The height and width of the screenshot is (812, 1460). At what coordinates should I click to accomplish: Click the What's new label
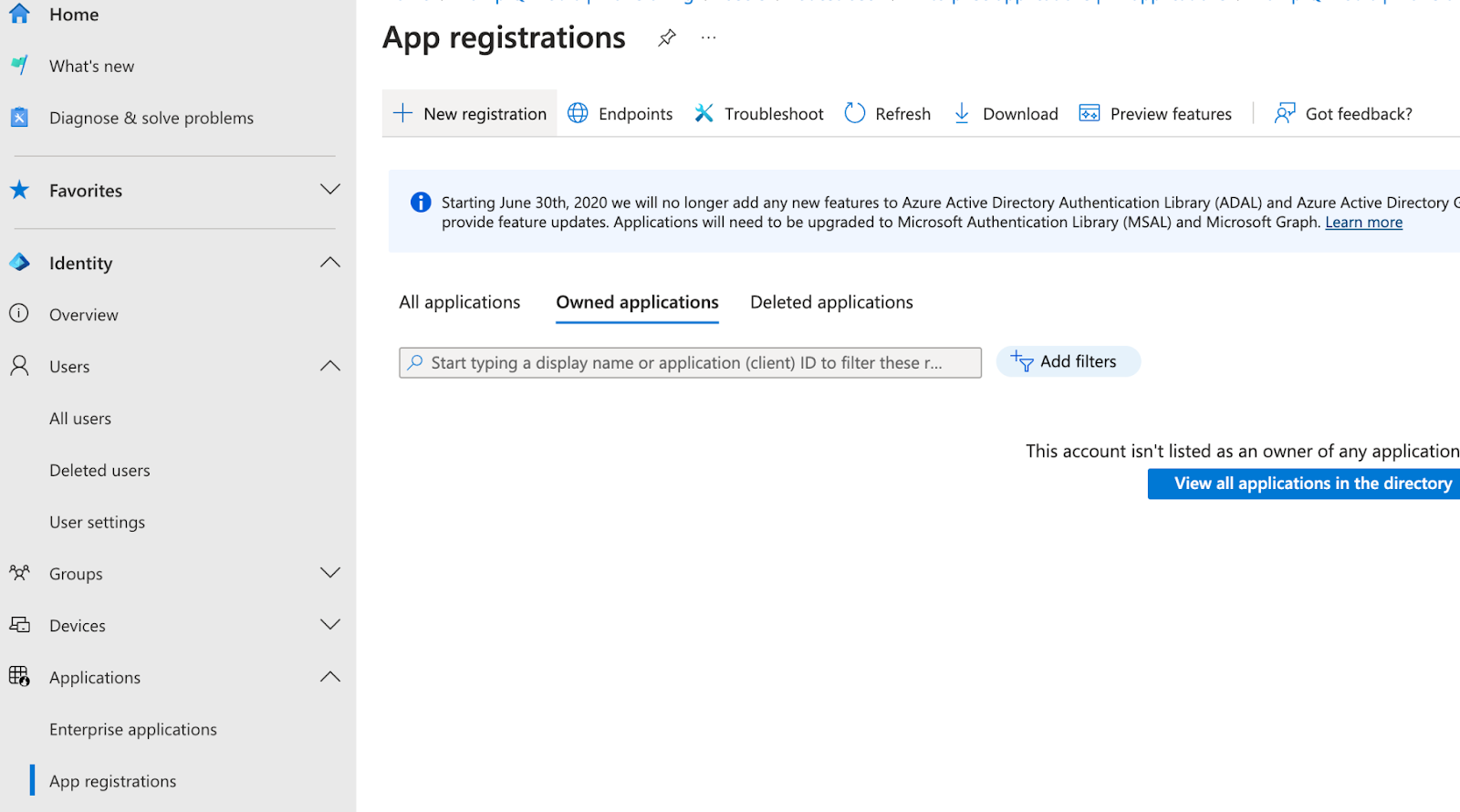91,67
